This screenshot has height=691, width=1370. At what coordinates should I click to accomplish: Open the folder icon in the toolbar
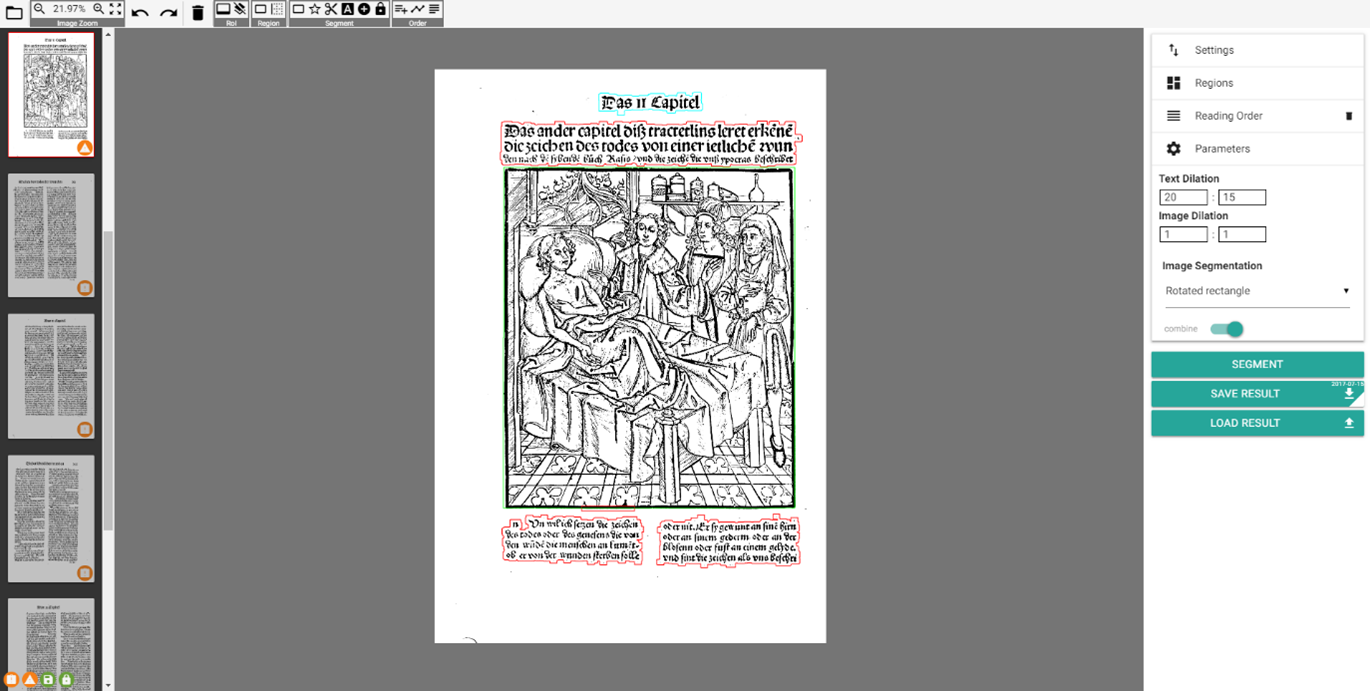(14, 13)
